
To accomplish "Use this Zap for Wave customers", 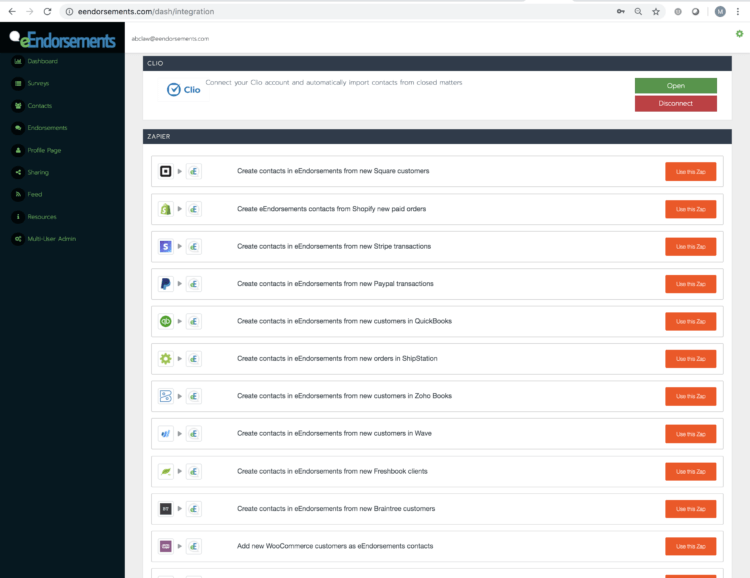I will [690, 434].
